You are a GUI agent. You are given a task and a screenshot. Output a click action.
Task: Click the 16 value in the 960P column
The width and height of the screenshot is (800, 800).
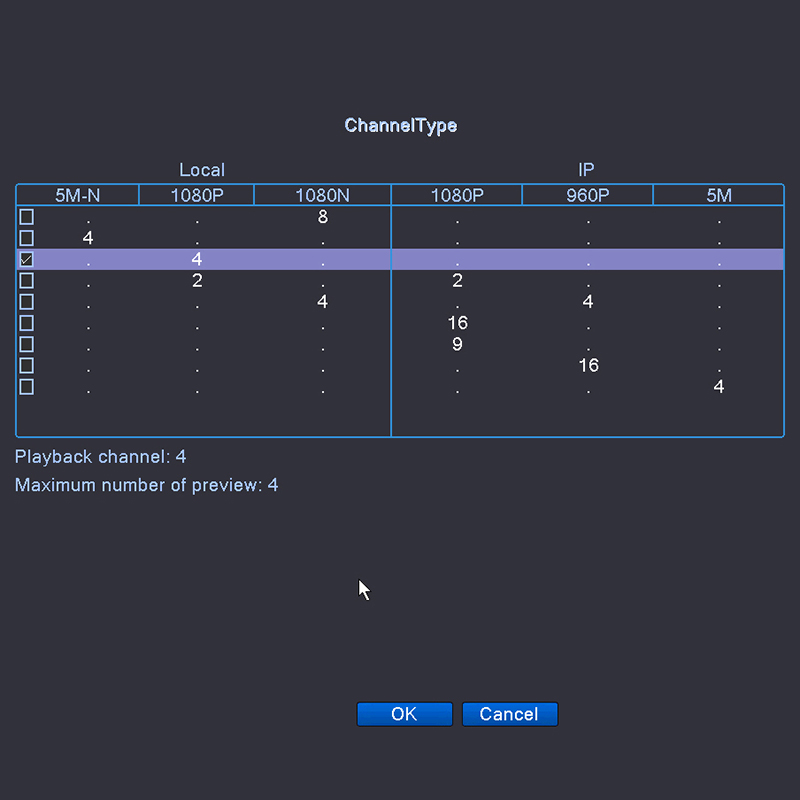(588, 365)
